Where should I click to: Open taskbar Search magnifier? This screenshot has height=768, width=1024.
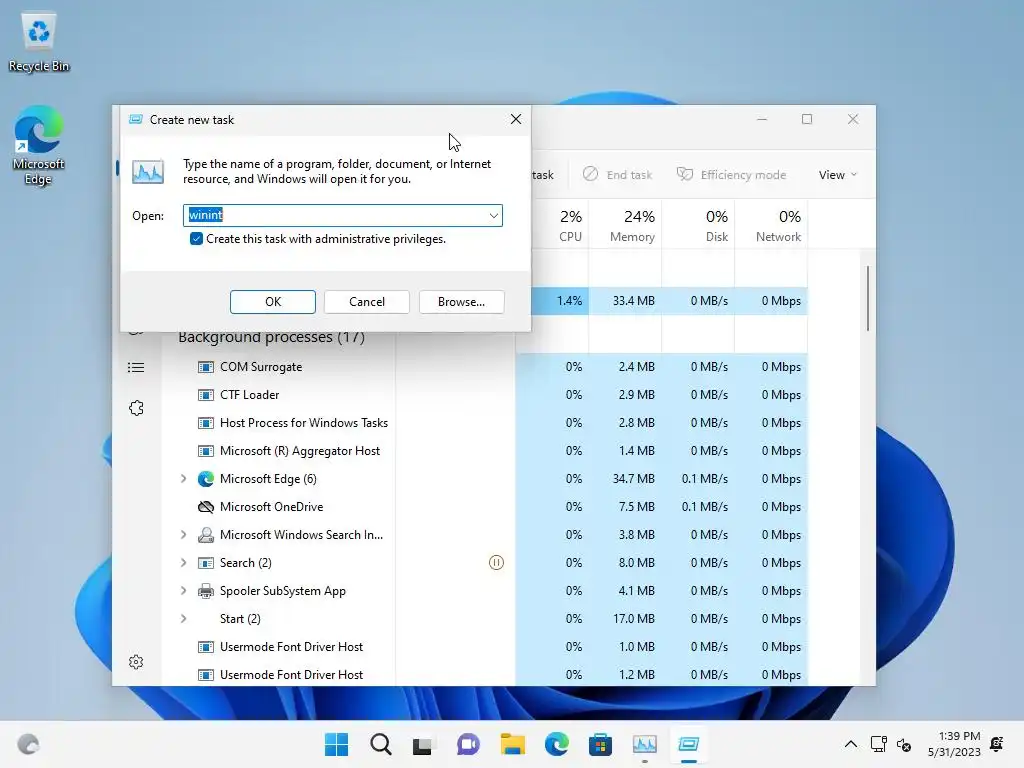(381, 744)
